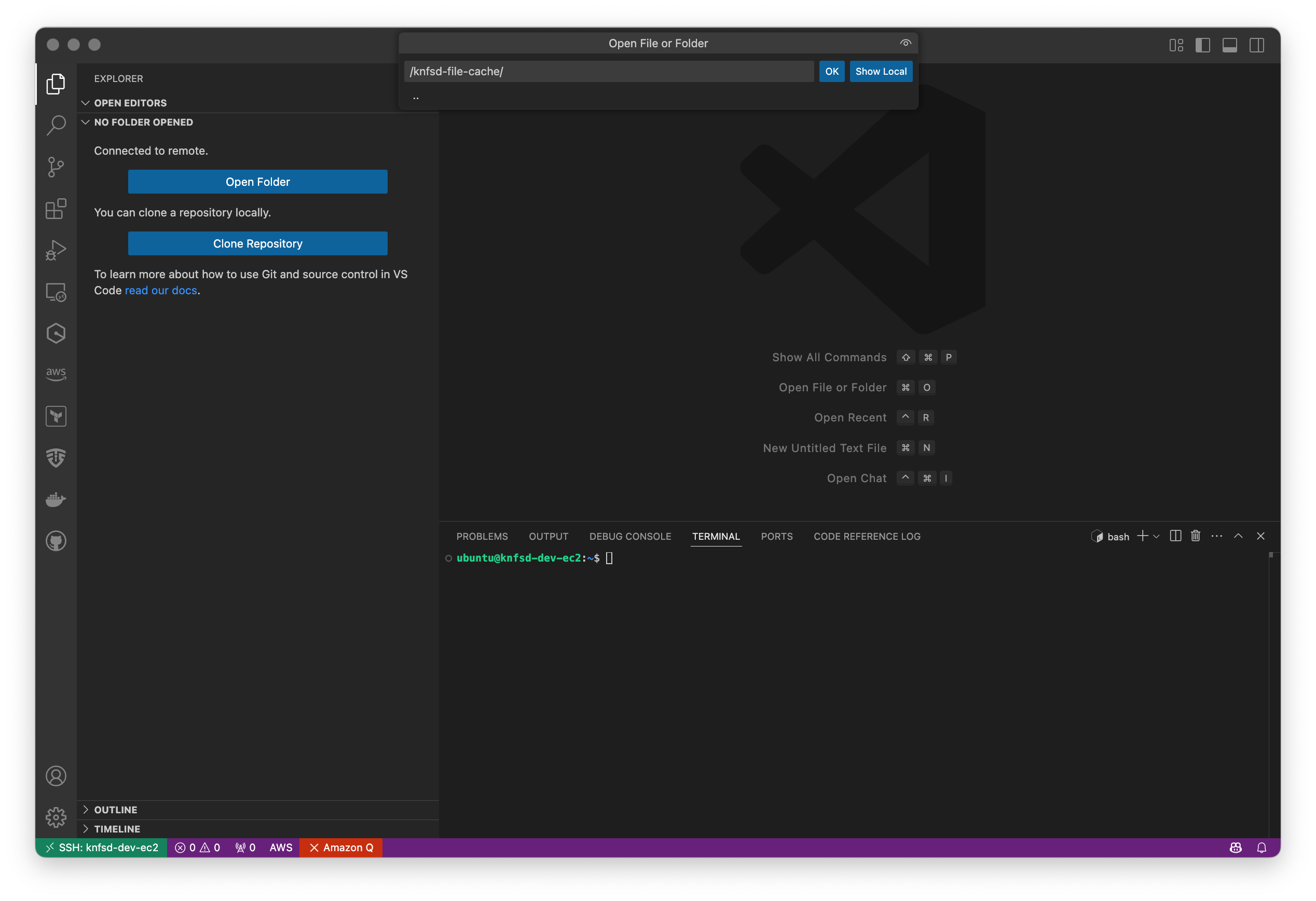Switch to the Debug Console tab
The image size is (1316, 901).
pos(629,536)
